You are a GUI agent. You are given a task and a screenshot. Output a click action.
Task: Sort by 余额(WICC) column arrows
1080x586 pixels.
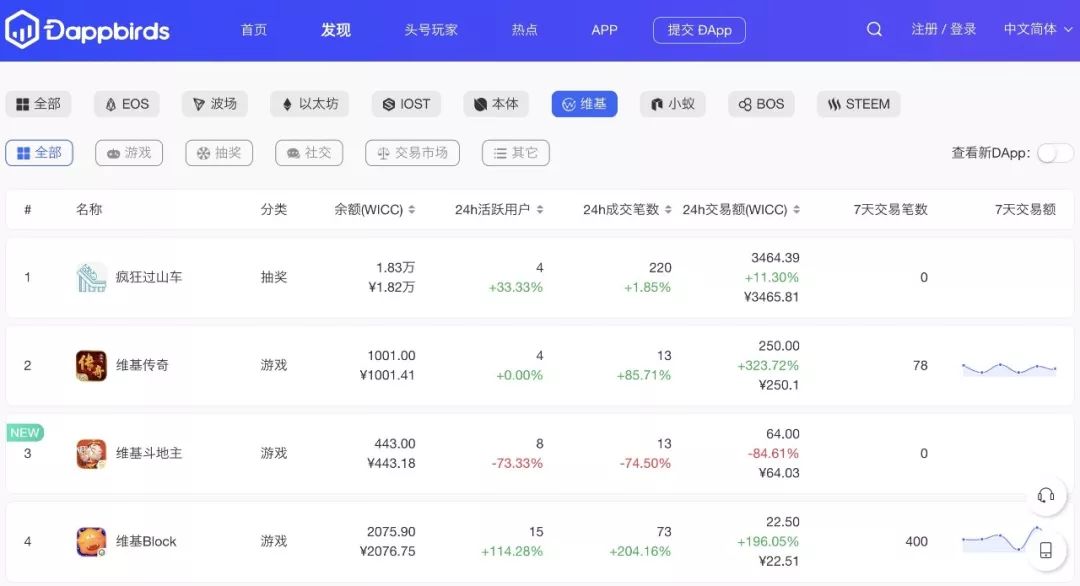[412, 209]
